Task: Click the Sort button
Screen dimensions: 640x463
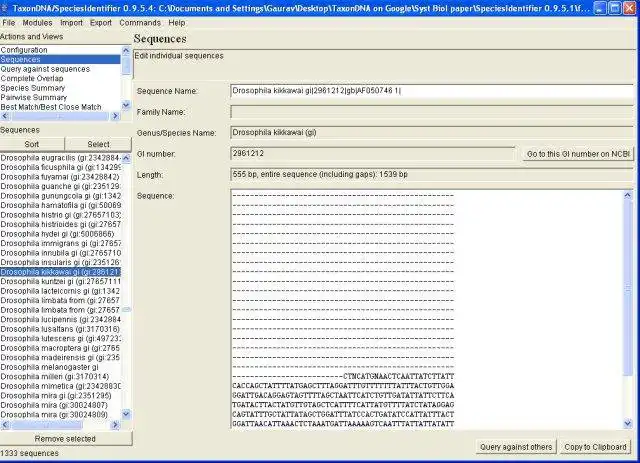Action: click(x=32, y=144)
